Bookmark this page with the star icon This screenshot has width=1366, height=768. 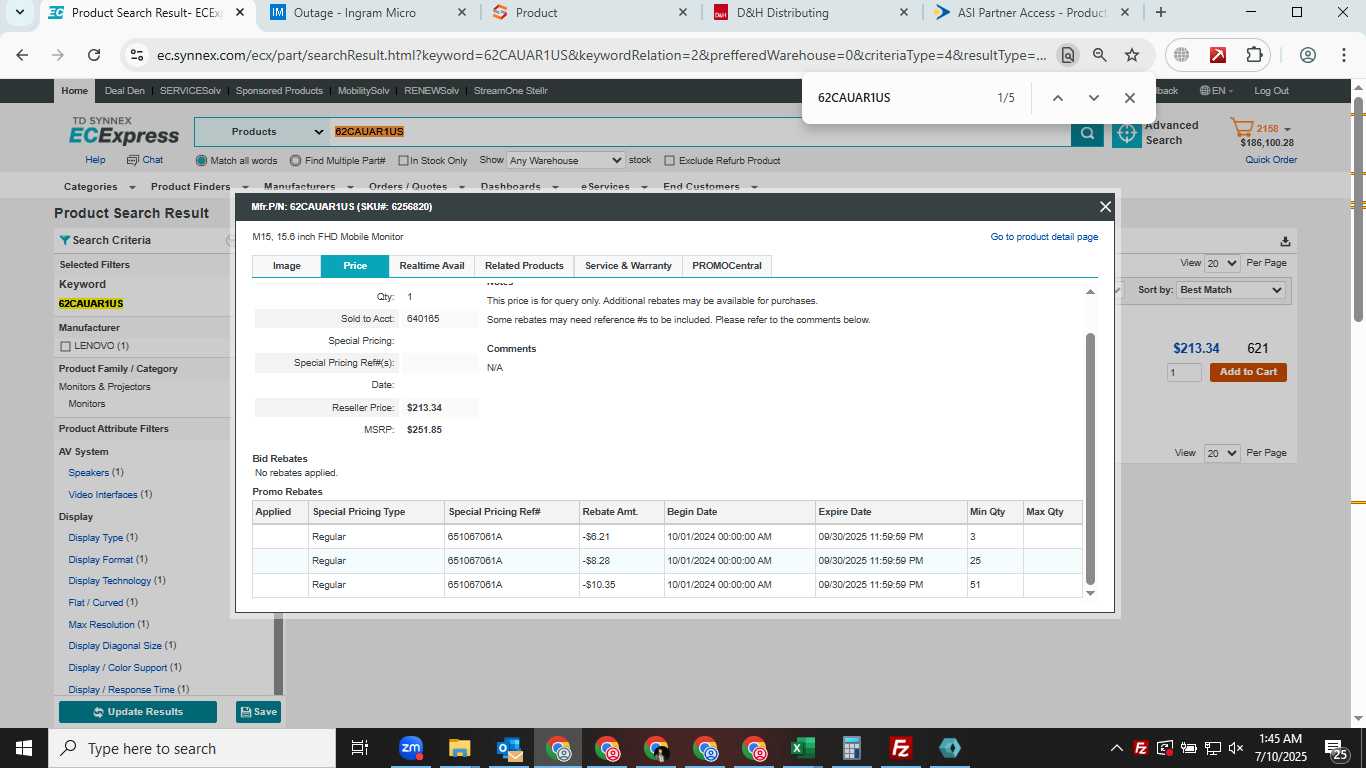click(x=1131, y=55)
